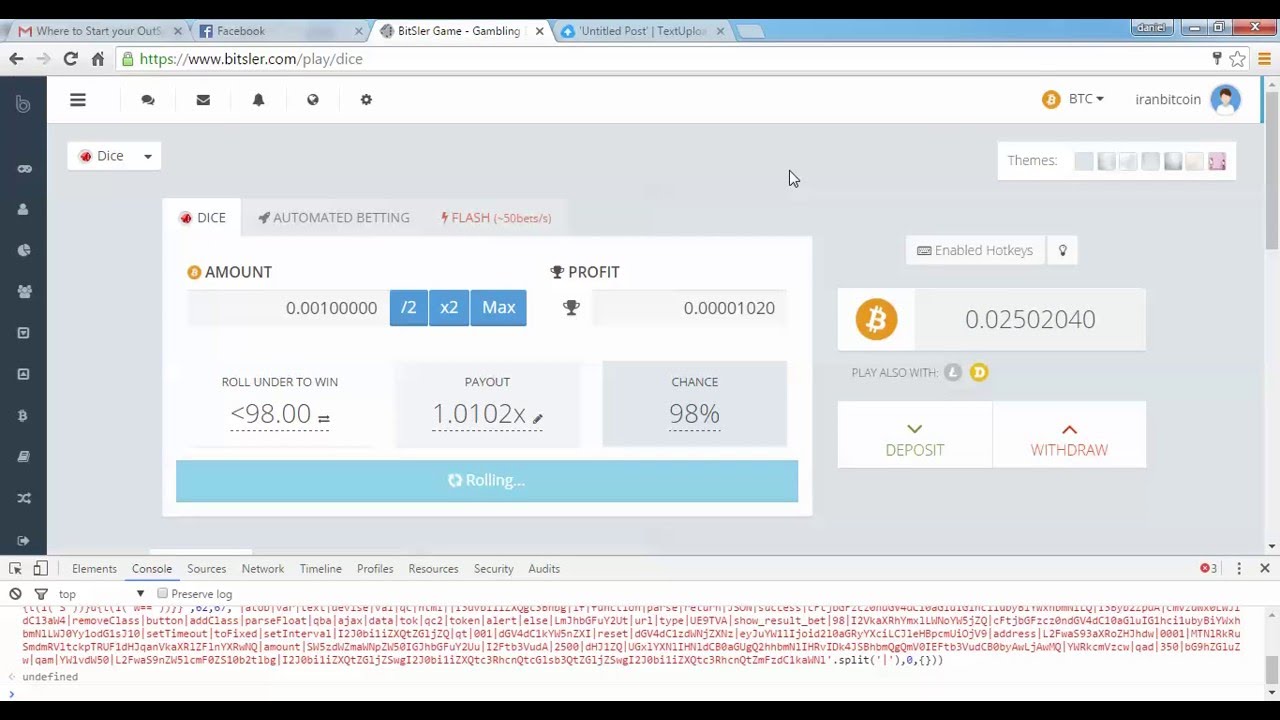This screenshot has height=720, width=1280.
Task: Open the chat bubbles icon
Action: pos(148,100)
